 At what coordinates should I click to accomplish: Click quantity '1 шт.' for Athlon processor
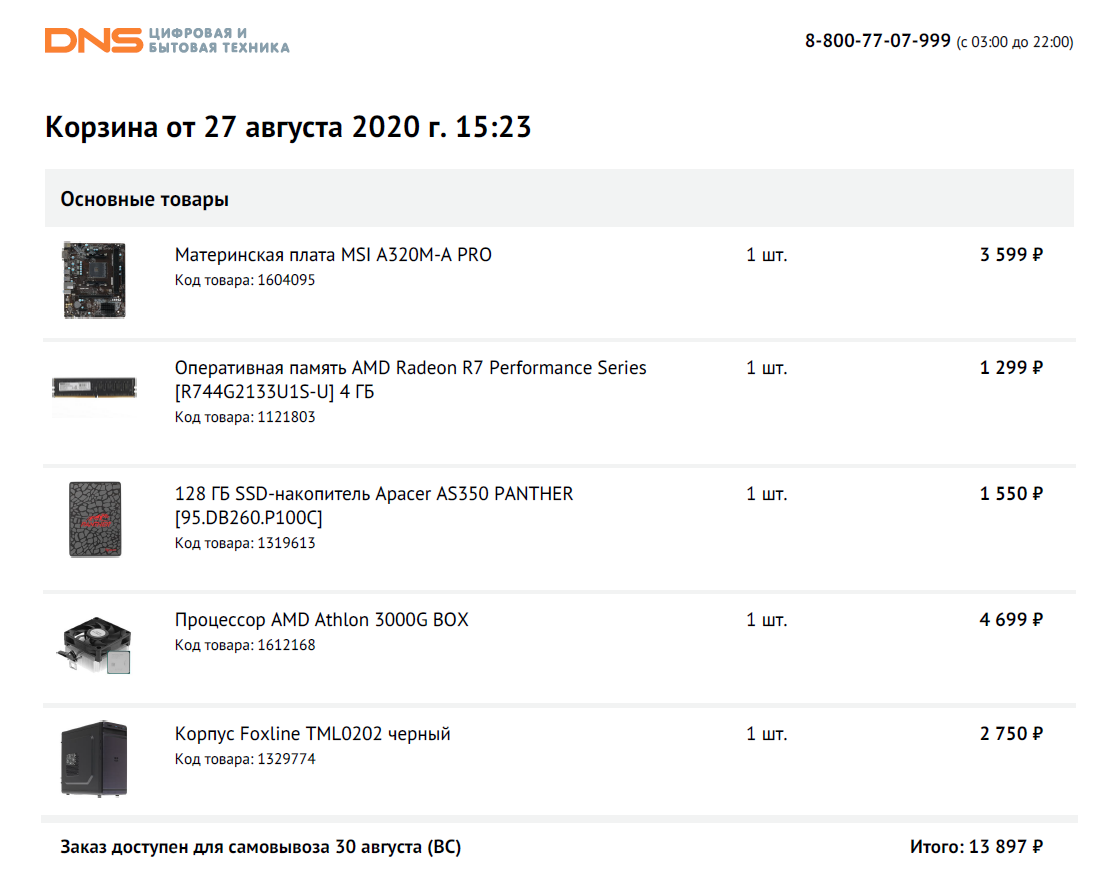tap(767, 619)
